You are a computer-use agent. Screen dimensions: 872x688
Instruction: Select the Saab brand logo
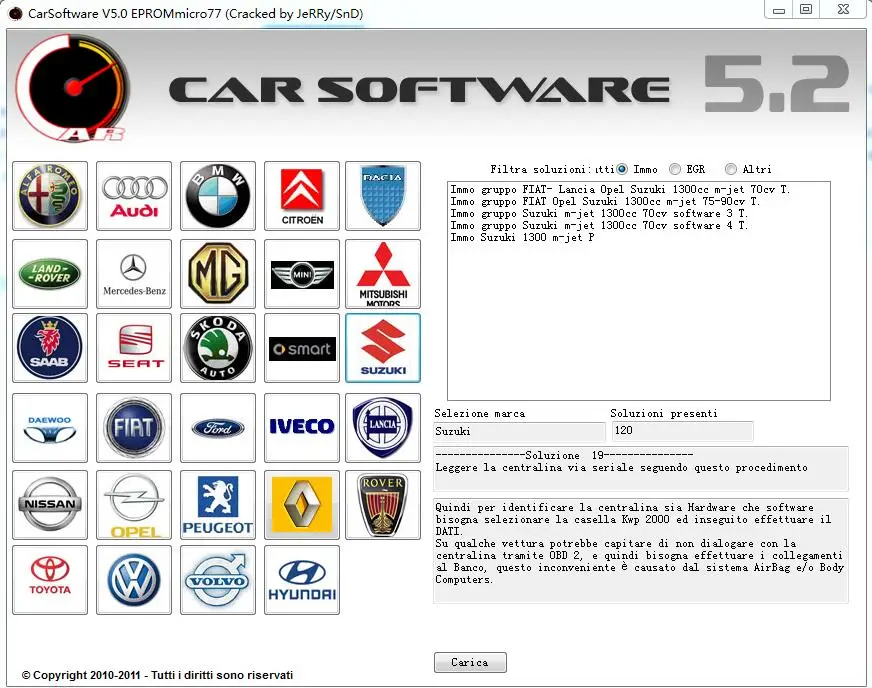(50, 348)
